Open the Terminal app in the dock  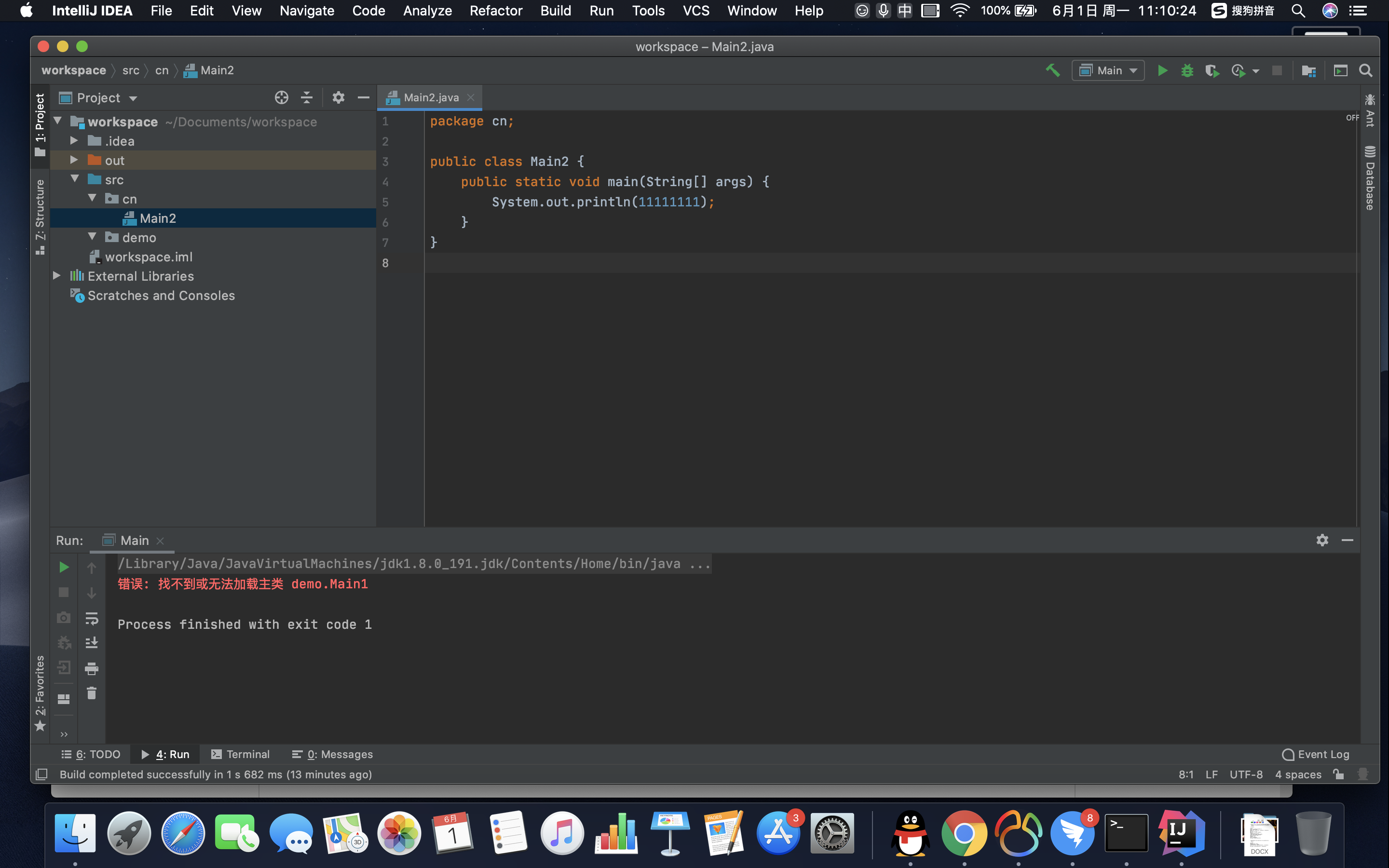coord(1126,832)
